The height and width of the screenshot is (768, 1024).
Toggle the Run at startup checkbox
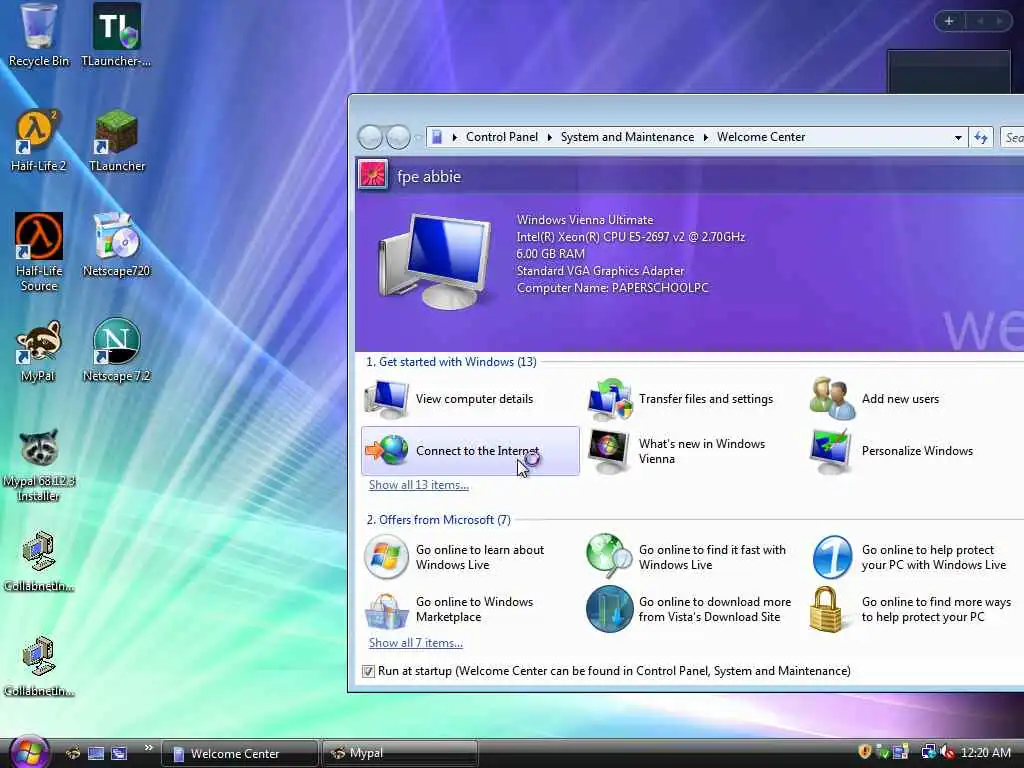368,671
